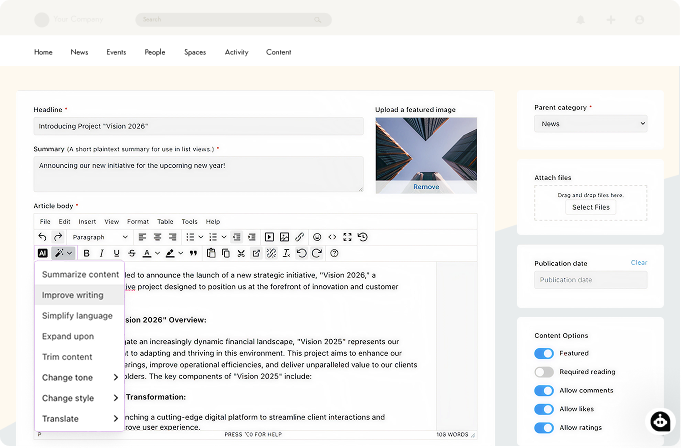Expand numbered list style arrow
681x448 pixels.
click(224, 237)
